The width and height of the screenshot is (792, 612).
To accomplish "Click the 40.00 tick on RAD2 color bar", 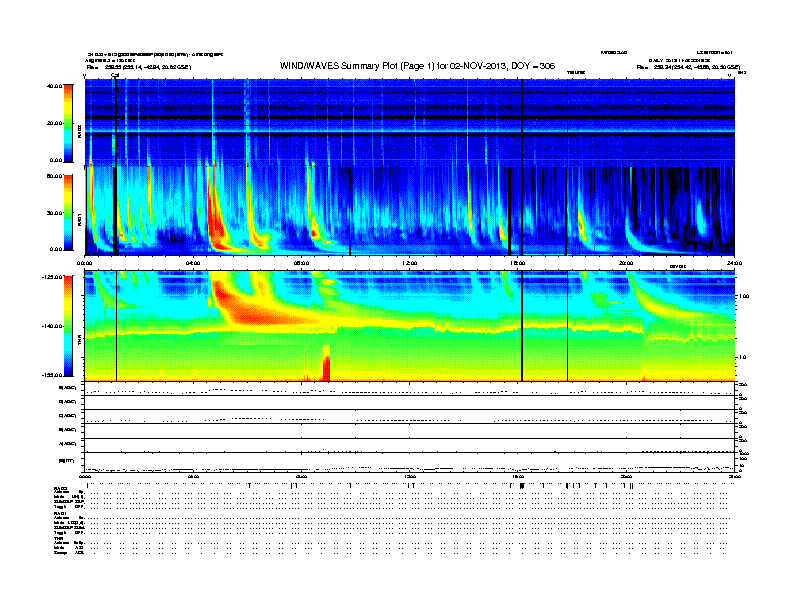I will (x=55, y=86).
